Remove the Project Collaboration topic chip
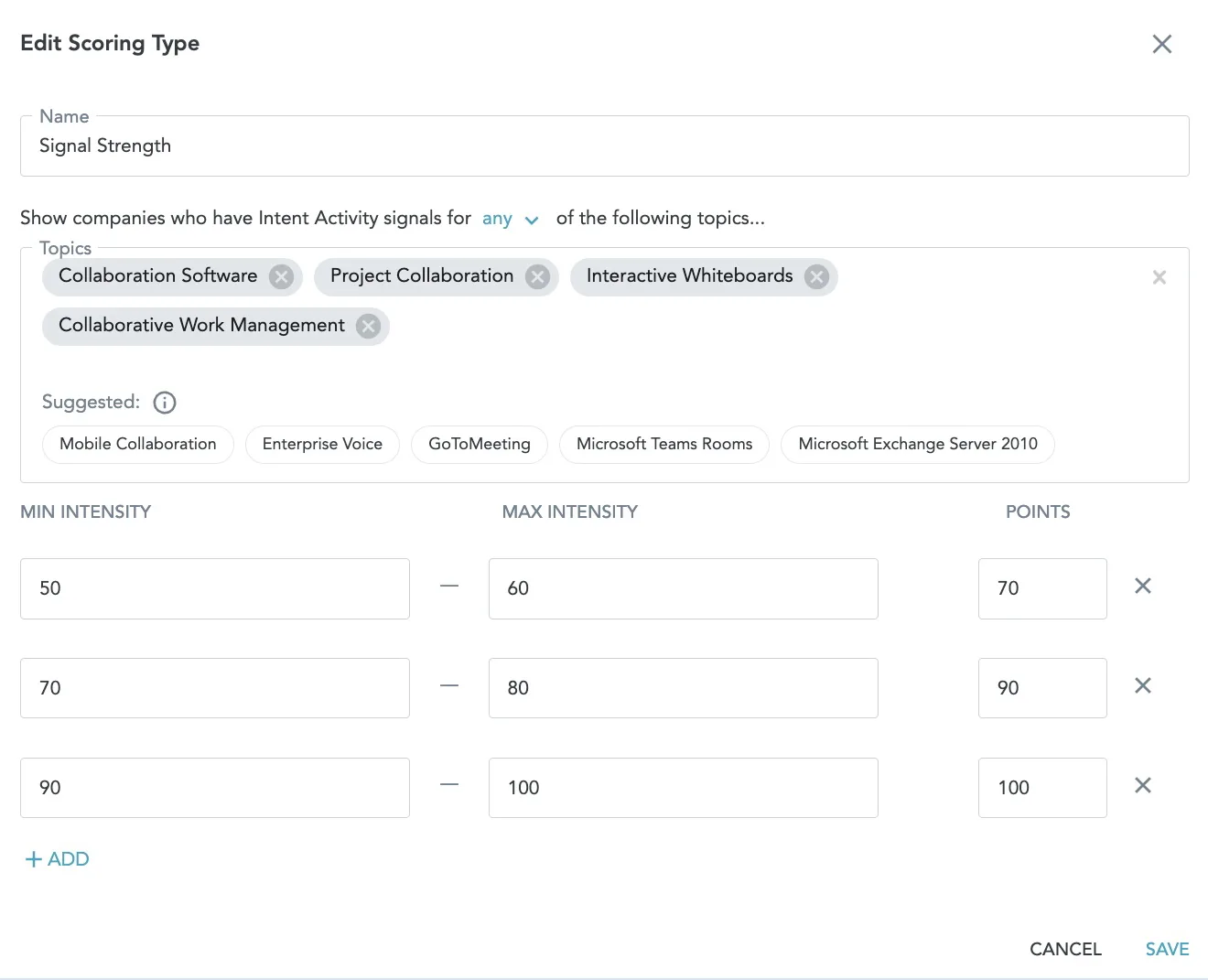1208x980 pixels. [537, 276]
